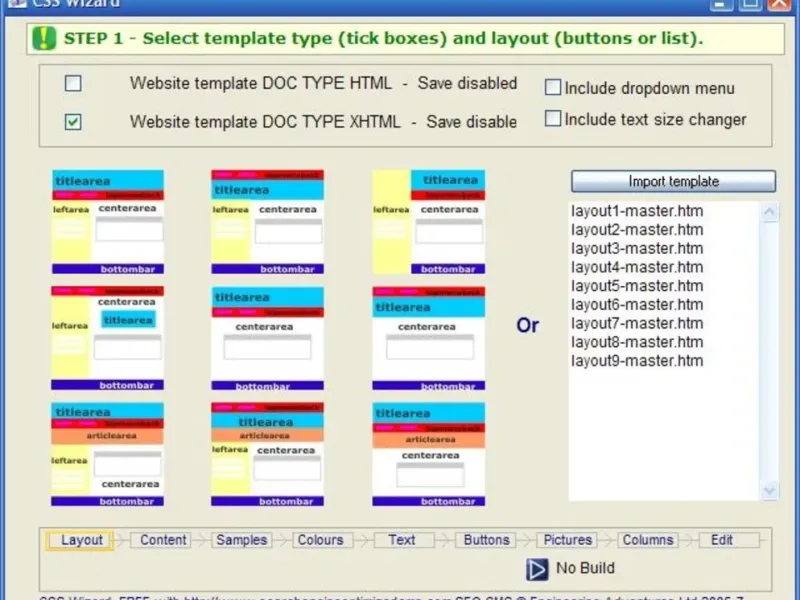Choose articlearea layout with centerarea below box

[108, 454]
